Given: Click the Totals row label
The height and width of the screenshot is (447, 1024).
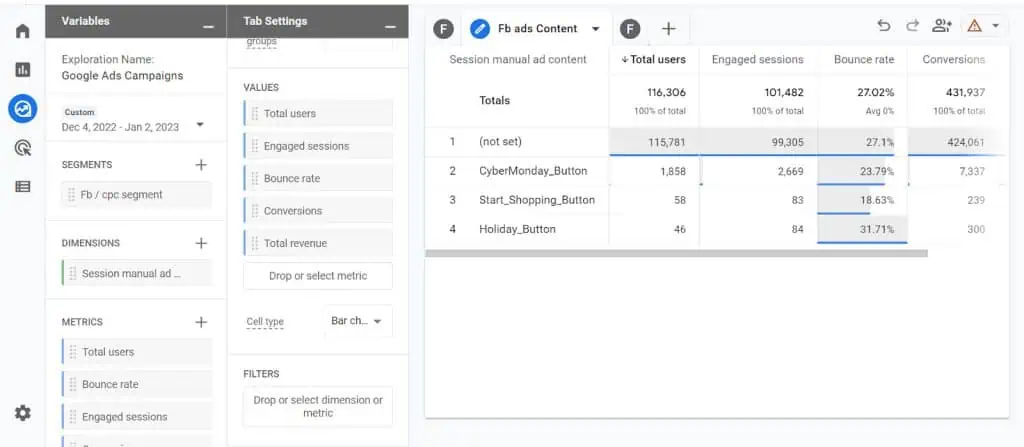Looking at the screenshot, I should coord(494,101).
